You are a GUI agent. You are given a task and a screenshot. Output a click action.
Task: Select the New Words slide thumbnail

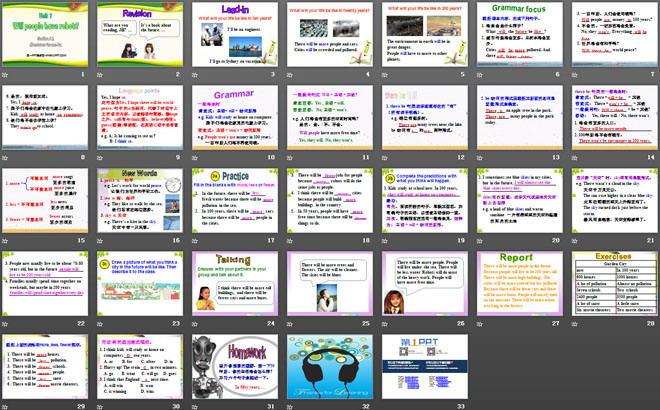point(140,201)
